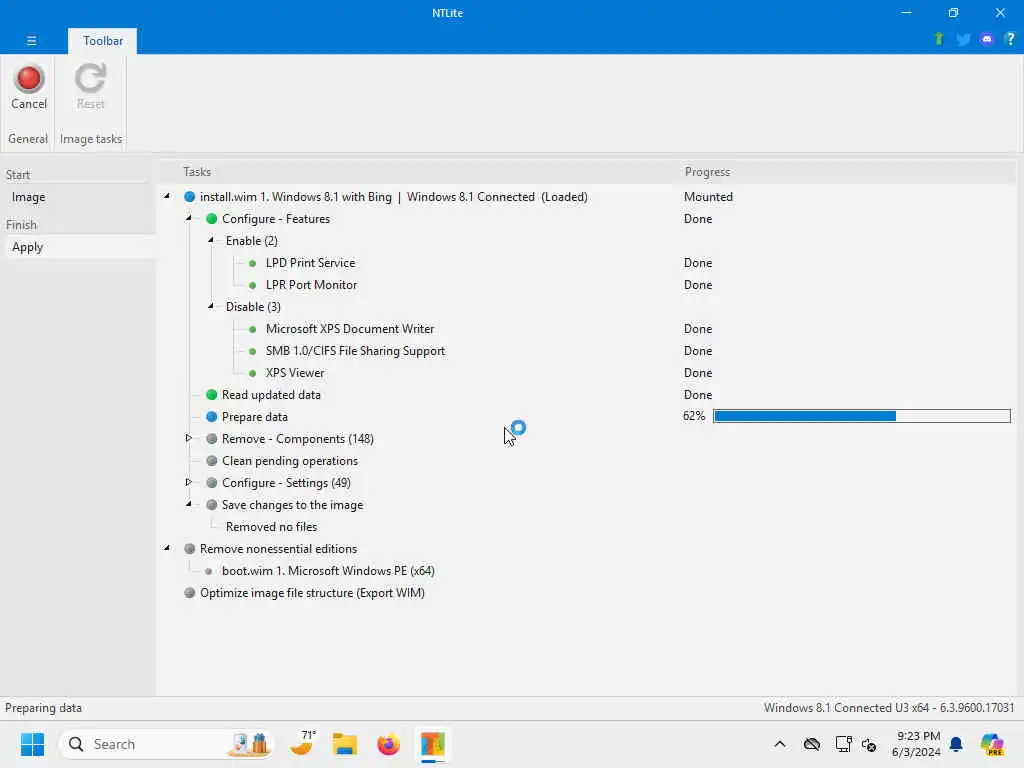This screenshot has width=1024, height=768.
Task: Click the taskbar Search box
Action: coord(167,744)
